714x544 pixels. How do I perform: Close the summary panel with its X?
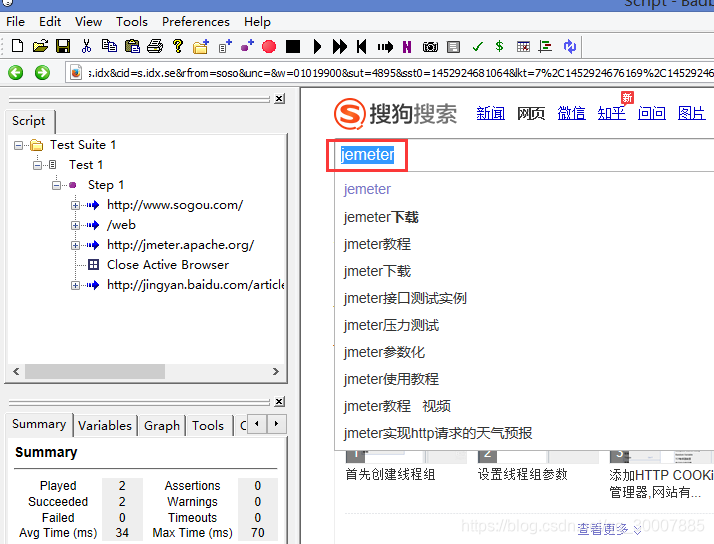coord(280,402)
